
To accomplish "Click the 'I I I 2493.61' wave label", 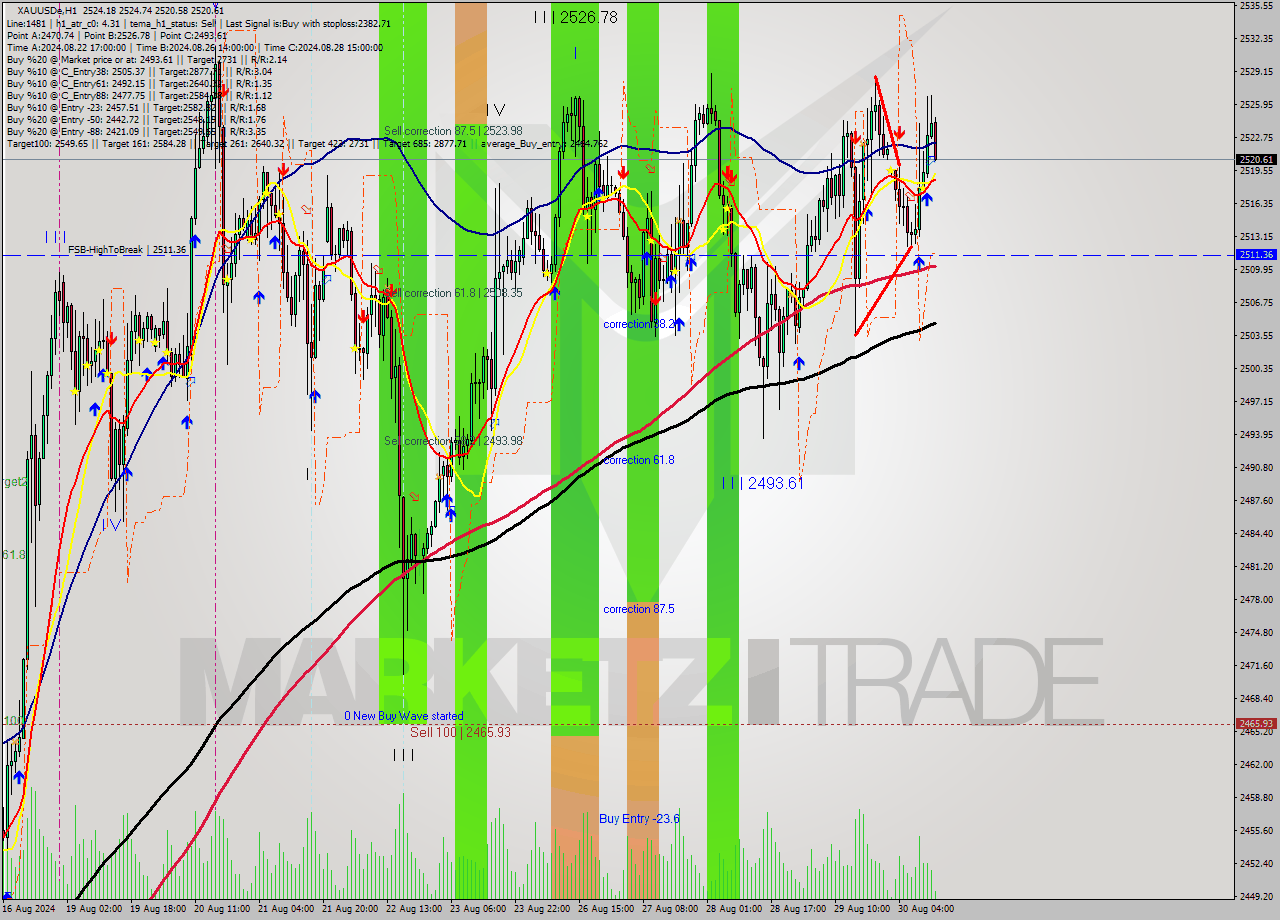I will [763, 484].
